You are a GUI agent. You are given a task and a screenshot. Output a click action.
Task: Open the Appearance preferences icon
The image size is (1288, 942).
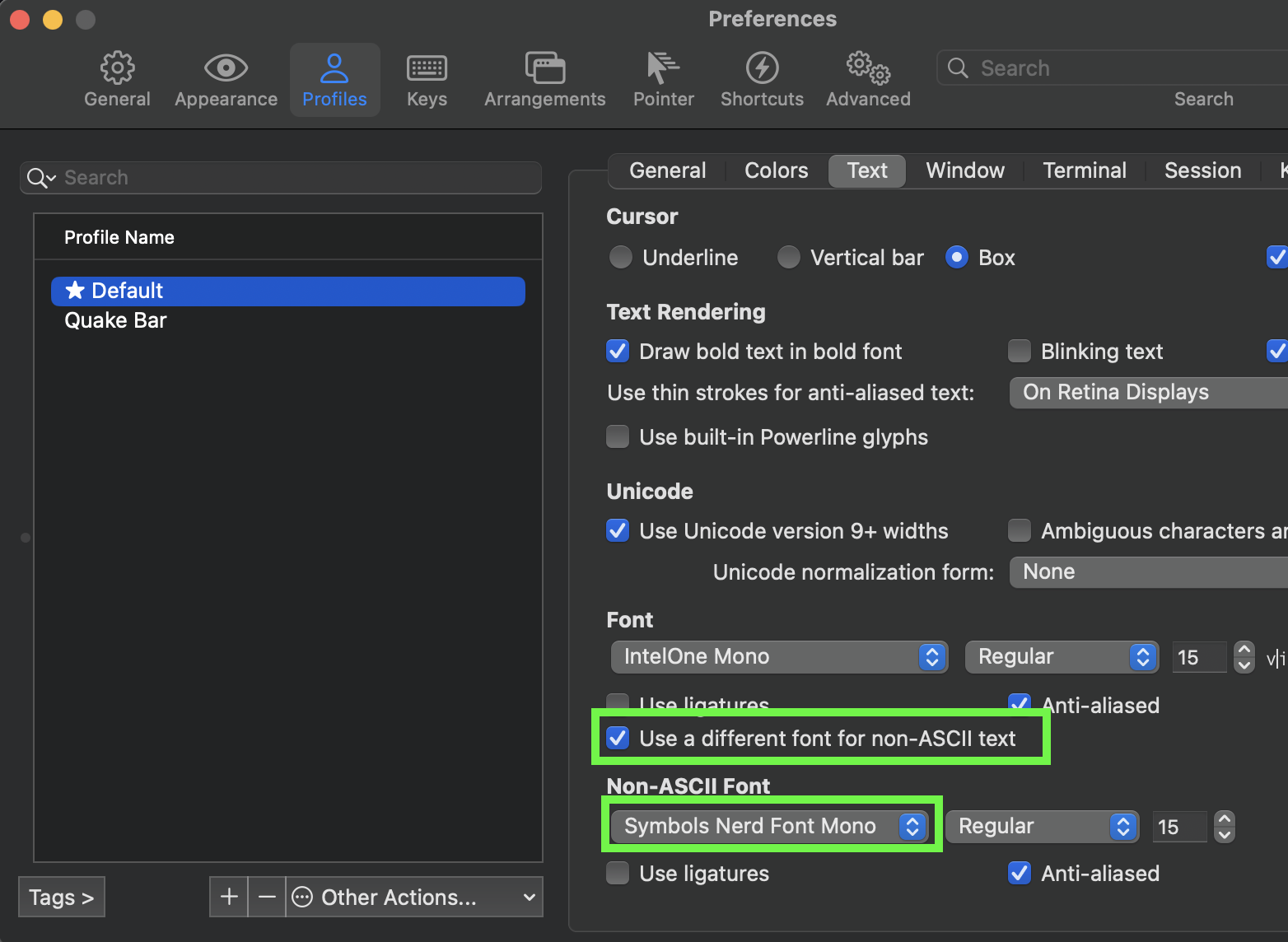pos(225,78)
